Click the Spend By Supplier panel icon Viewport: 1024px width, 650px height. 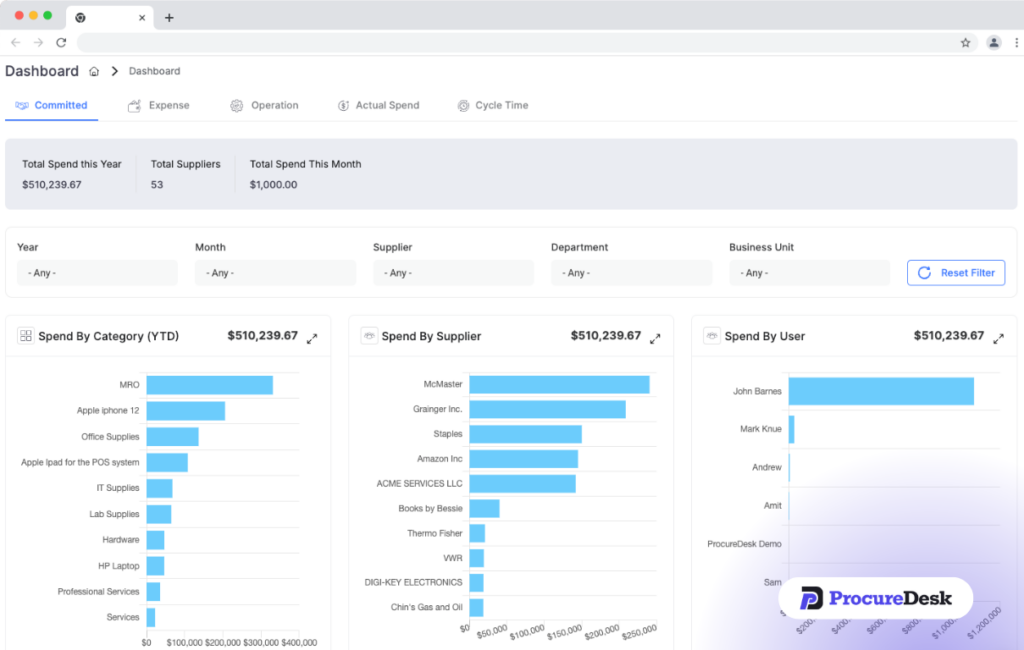(369, 336)
